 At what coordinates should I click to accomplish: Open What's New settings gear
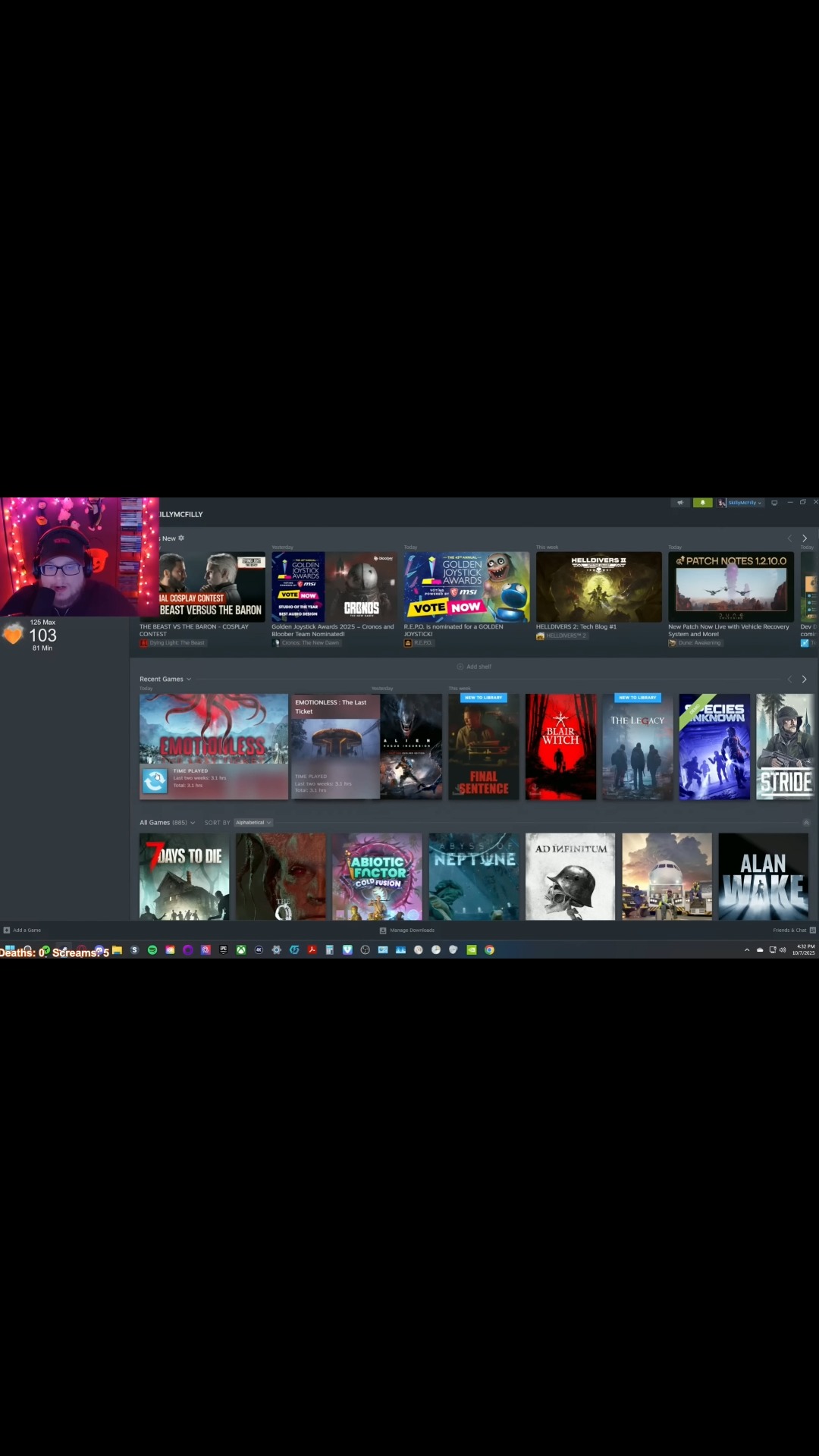click(x=181, y=538)
